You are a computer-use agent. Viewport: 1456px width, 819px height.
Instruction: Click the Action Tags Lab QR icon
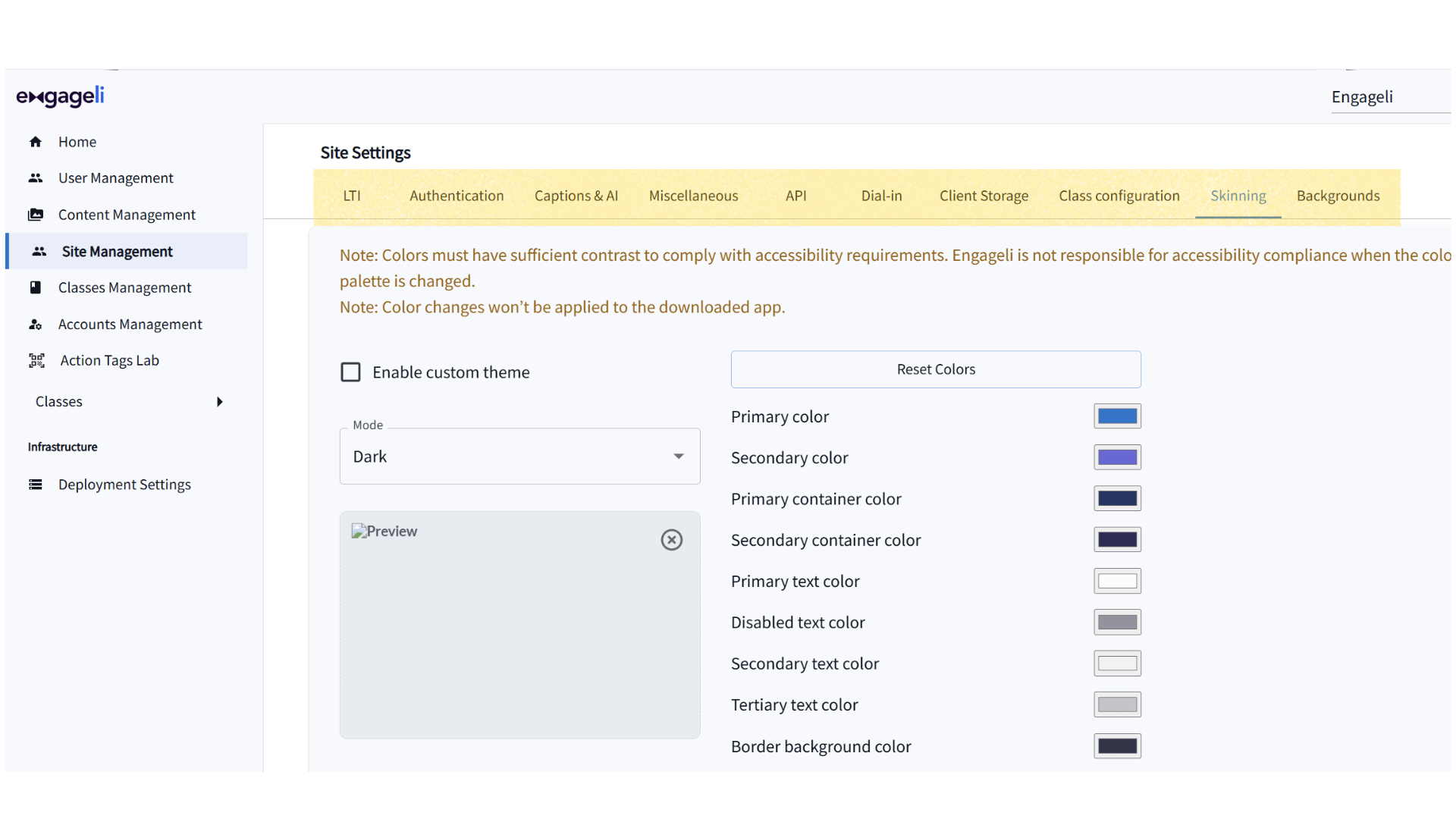coord(36,361)
